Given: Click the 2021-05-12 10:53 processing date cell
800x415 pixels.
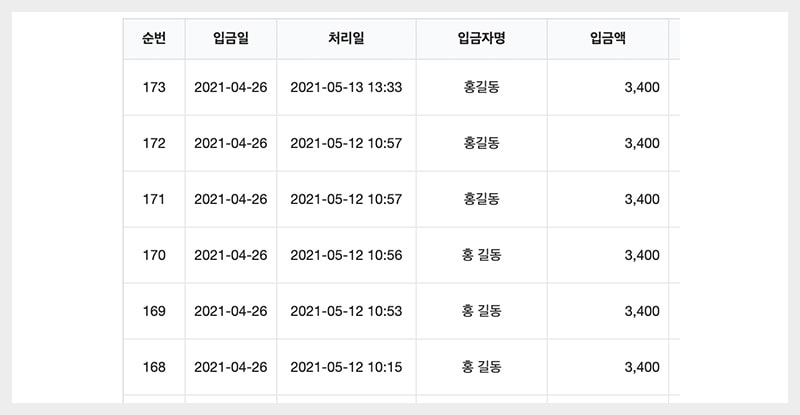Looking at the screenshot, I should pyautogui.click(x=346, y=311).
